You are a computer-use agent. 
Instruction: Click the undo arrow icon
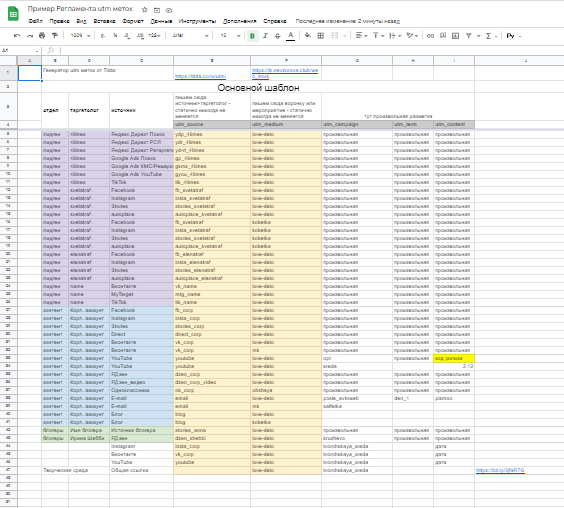point(17,36)
